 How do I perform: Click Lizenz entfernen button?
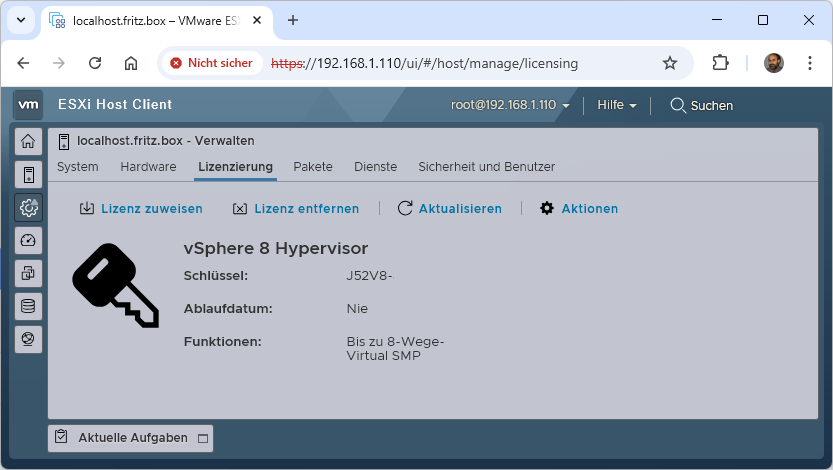(x=299, y=209)
